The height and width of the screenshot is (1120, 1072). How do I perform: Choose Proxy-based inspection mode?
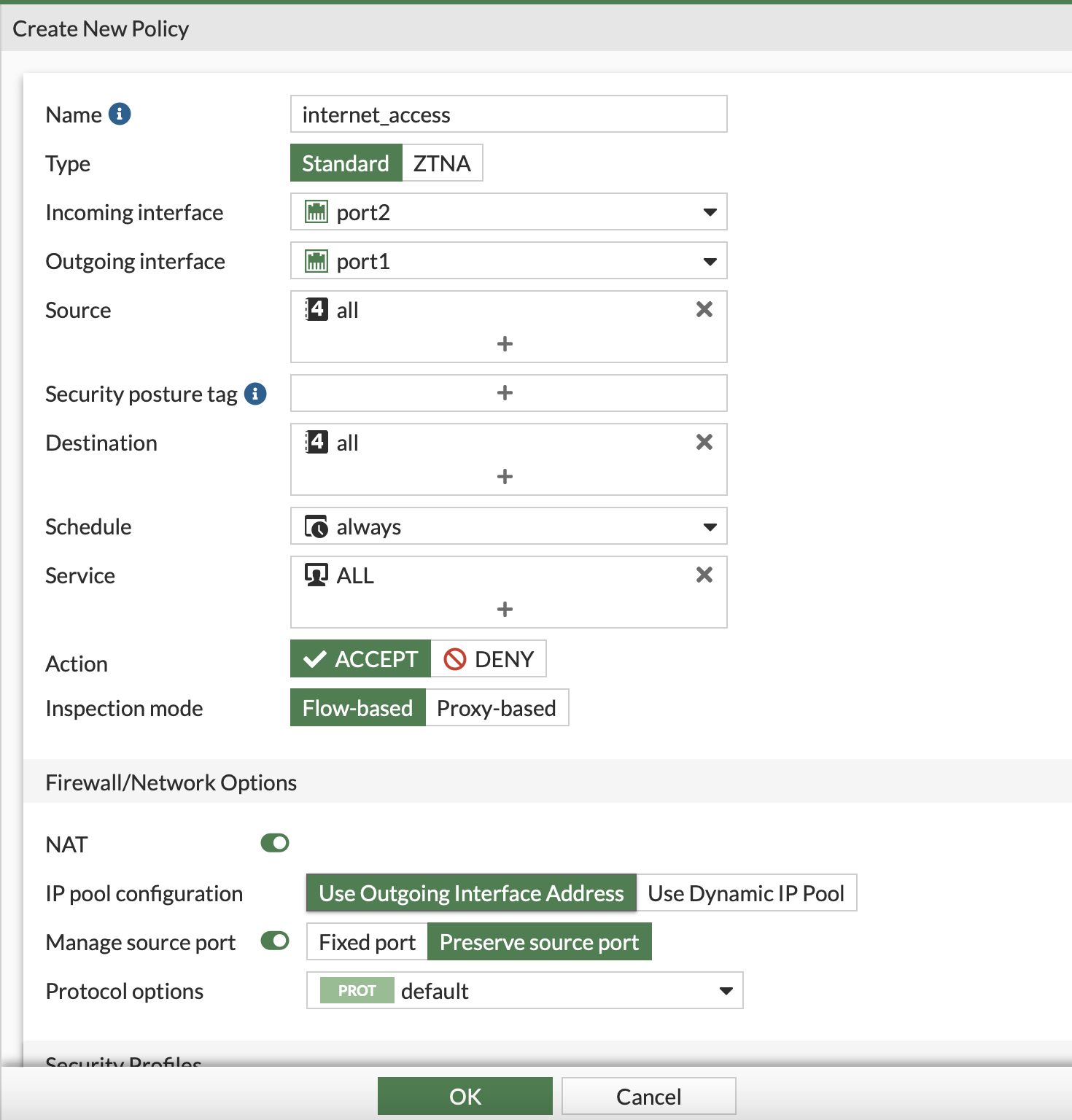tap(497, 708)
